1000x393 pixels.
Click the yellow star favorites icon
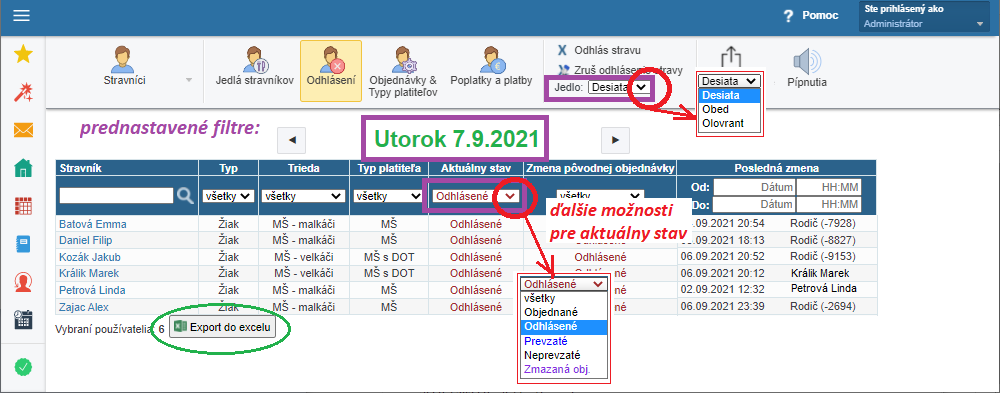23,55
